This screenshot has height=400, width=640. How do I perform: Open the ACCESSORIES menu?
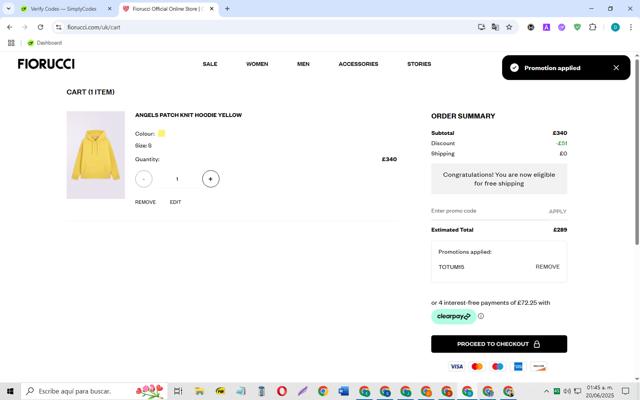(358, 64)
